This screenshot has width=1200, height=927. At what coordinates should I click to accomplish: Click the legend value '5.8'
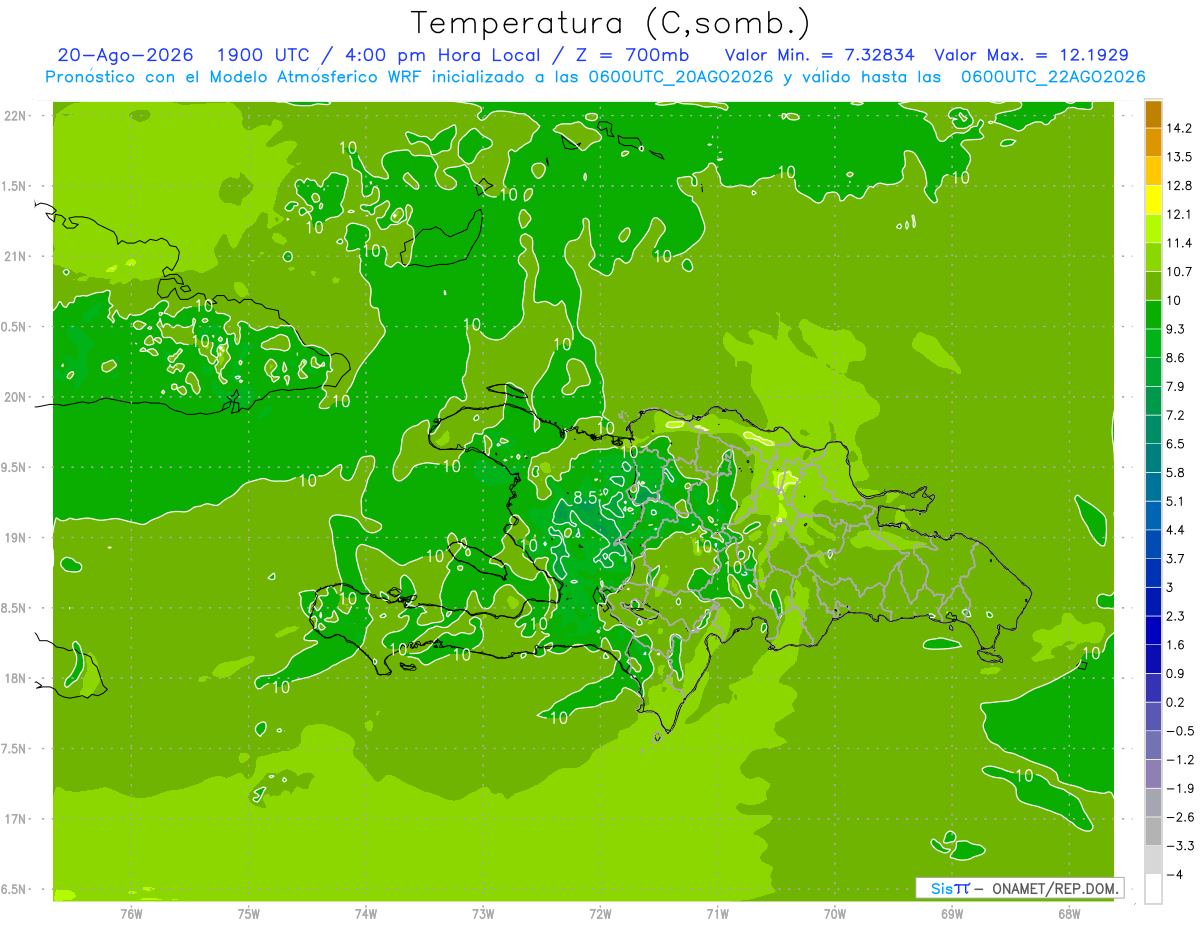[1176, 472]
